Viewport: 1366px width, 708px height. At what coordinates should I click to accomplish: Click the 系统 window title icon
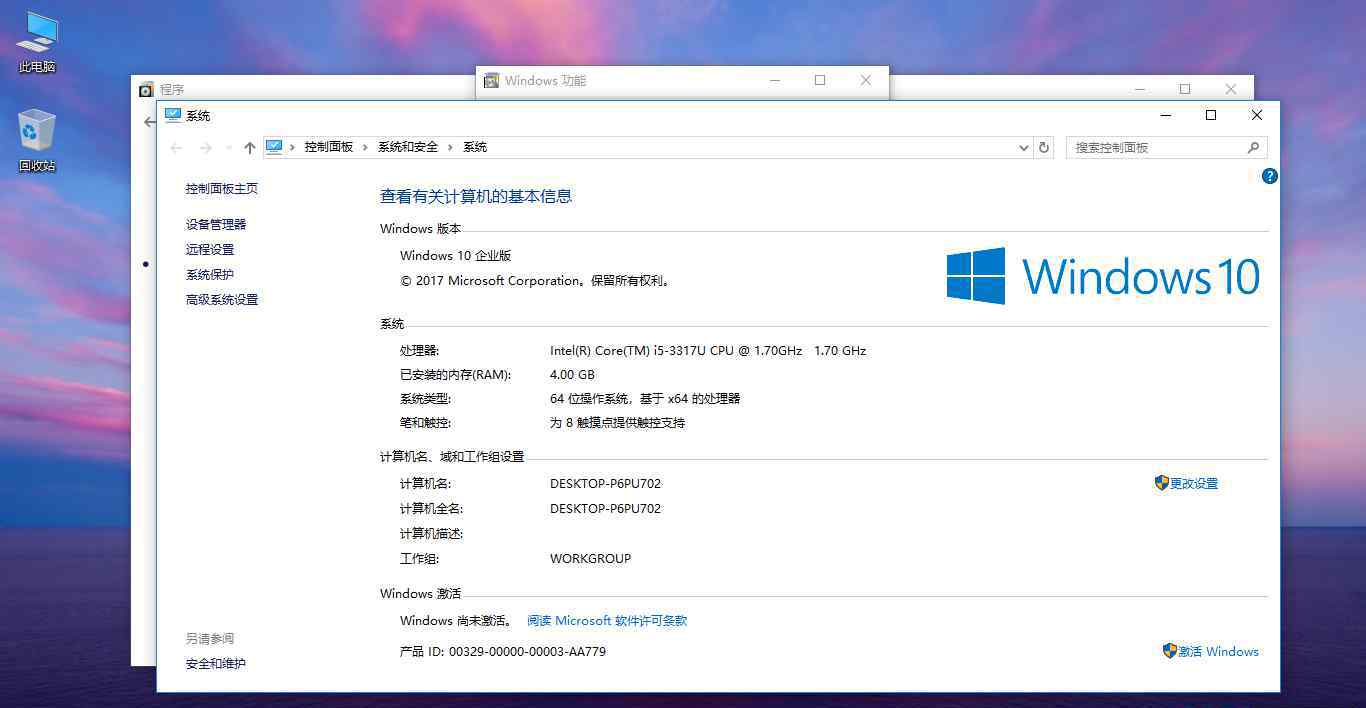click(173, 115)
